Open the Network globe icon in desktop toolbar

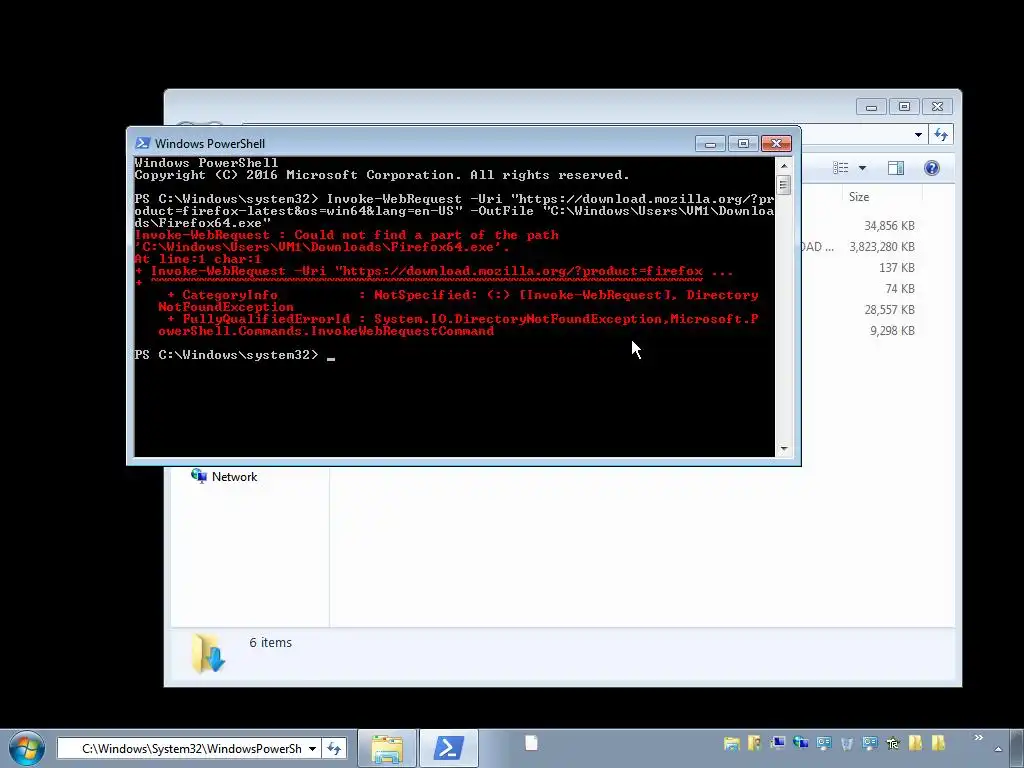tap(801, 743)
